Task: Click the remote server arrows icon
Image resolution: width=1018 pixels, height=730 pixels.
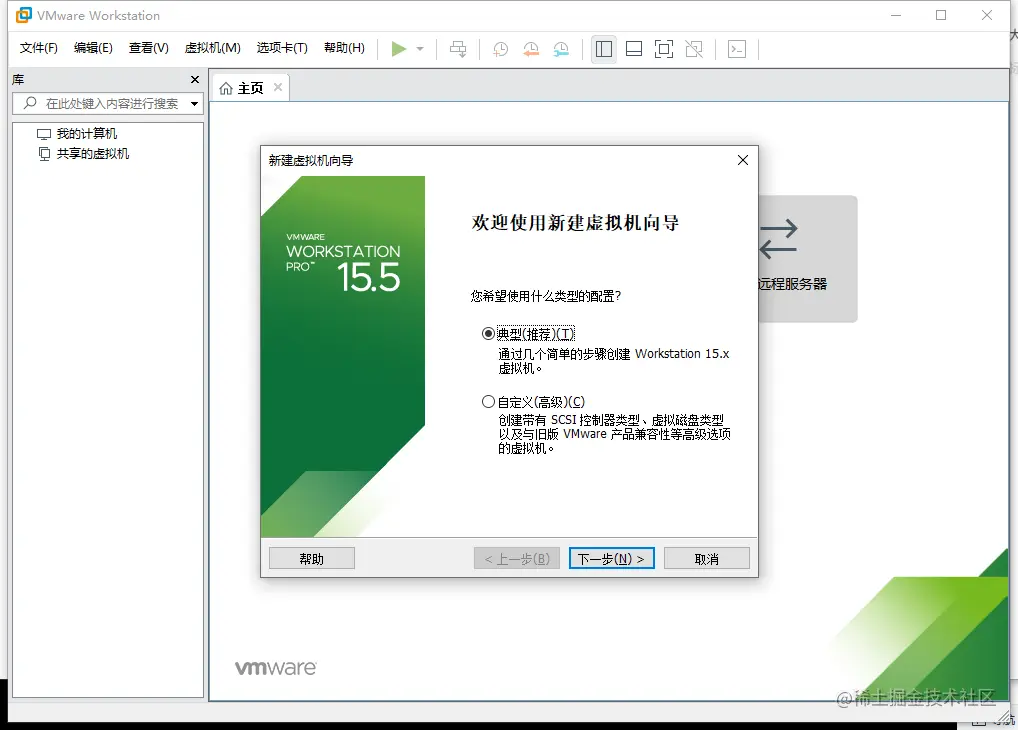Action: [x=778, y=238]
